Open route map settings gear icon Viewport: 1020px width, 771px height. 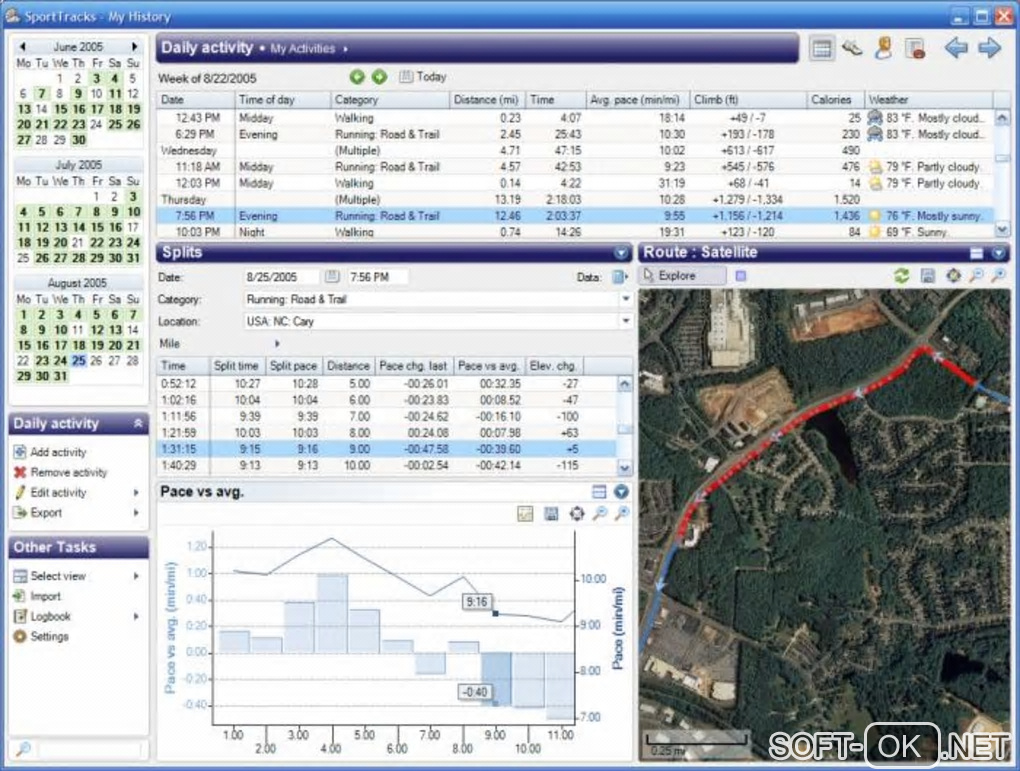953,276
